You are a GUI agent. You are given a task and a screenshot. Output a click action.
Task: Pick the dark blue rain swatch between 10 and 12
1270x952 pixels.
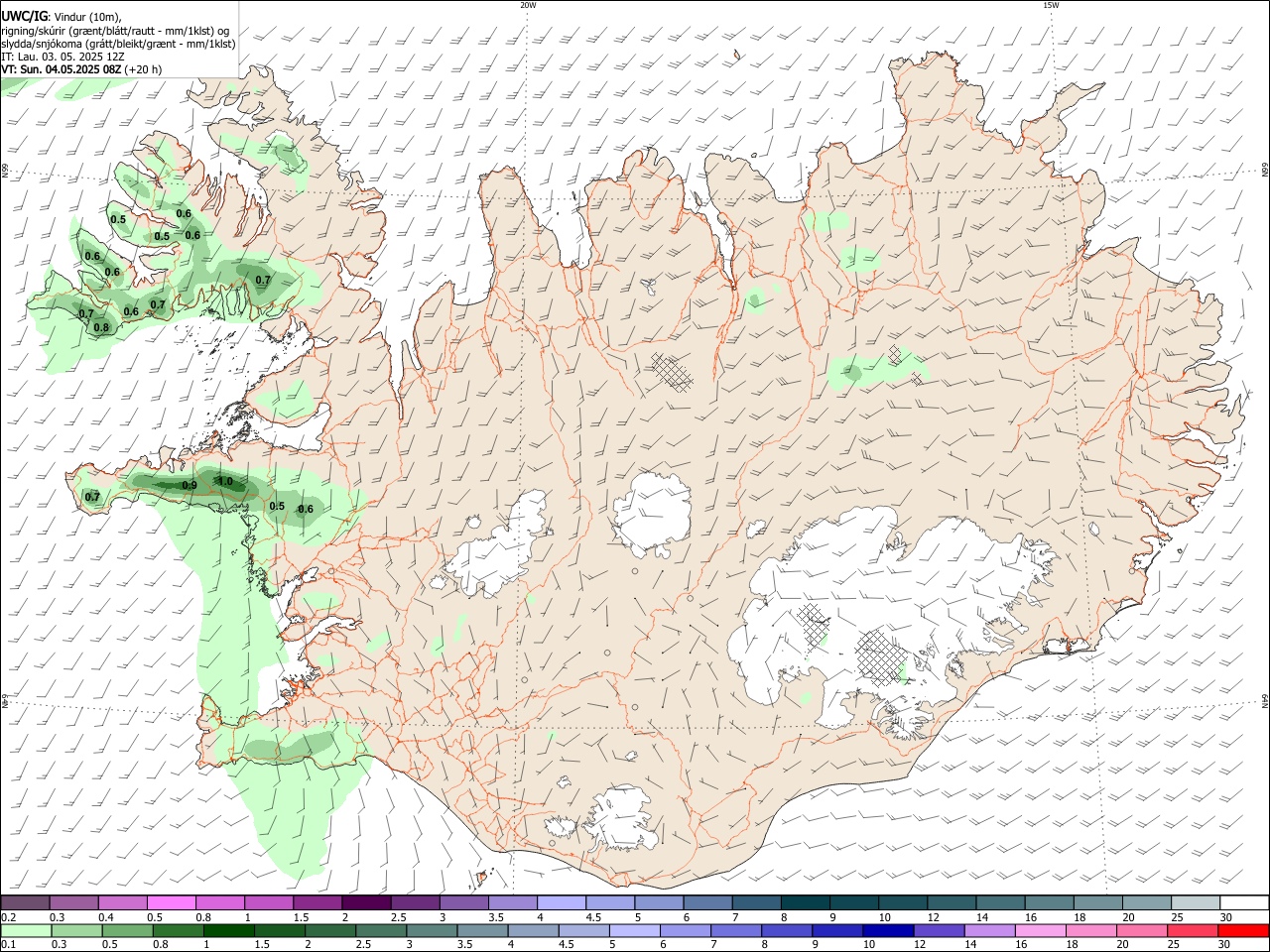click(887, 930)
